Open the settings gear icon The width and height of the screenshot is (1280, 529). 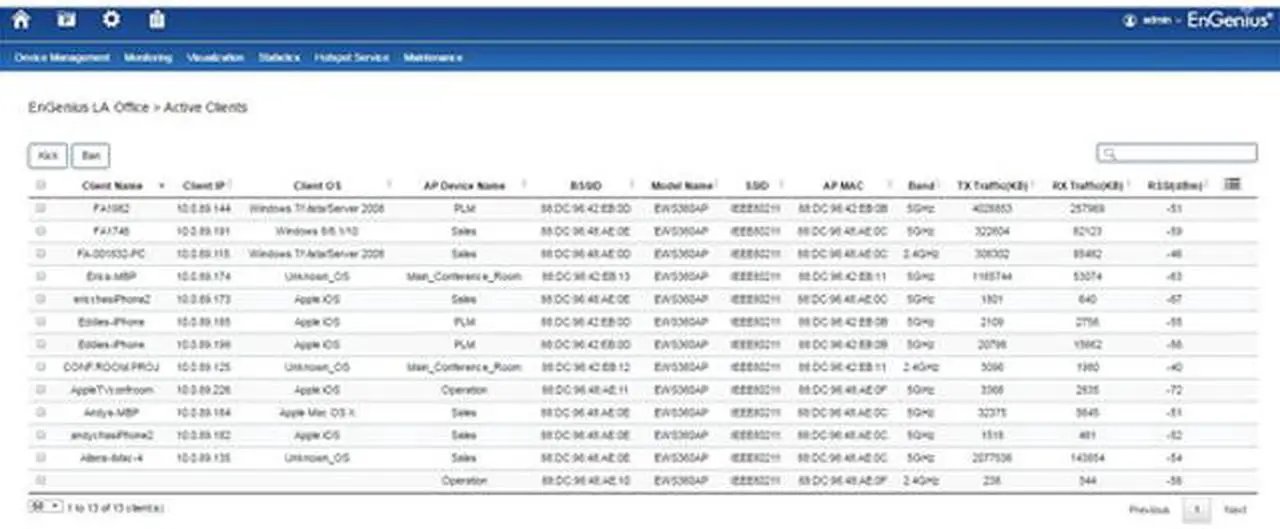pyautogui.click(x=111, y=19)
